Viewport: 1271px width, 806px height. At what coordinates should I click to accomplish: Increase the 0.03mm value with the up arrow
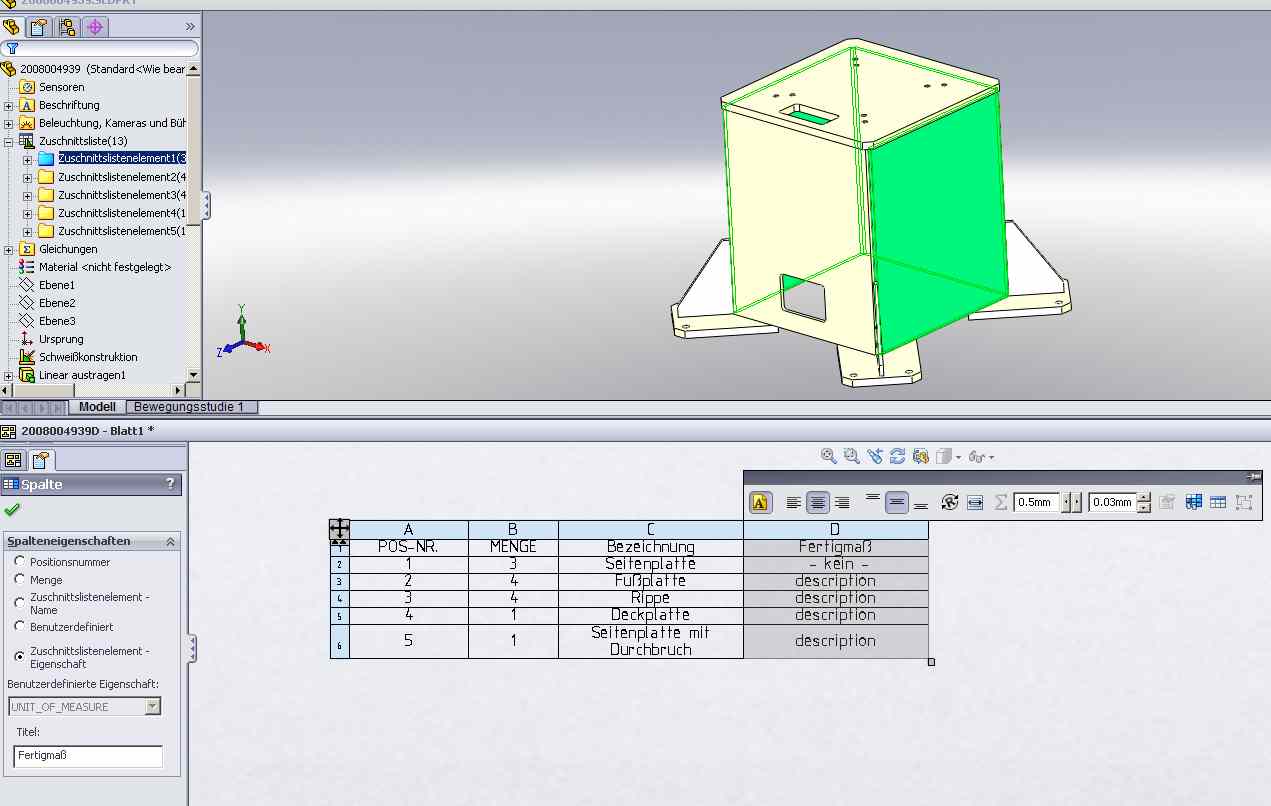[1144, 498]
